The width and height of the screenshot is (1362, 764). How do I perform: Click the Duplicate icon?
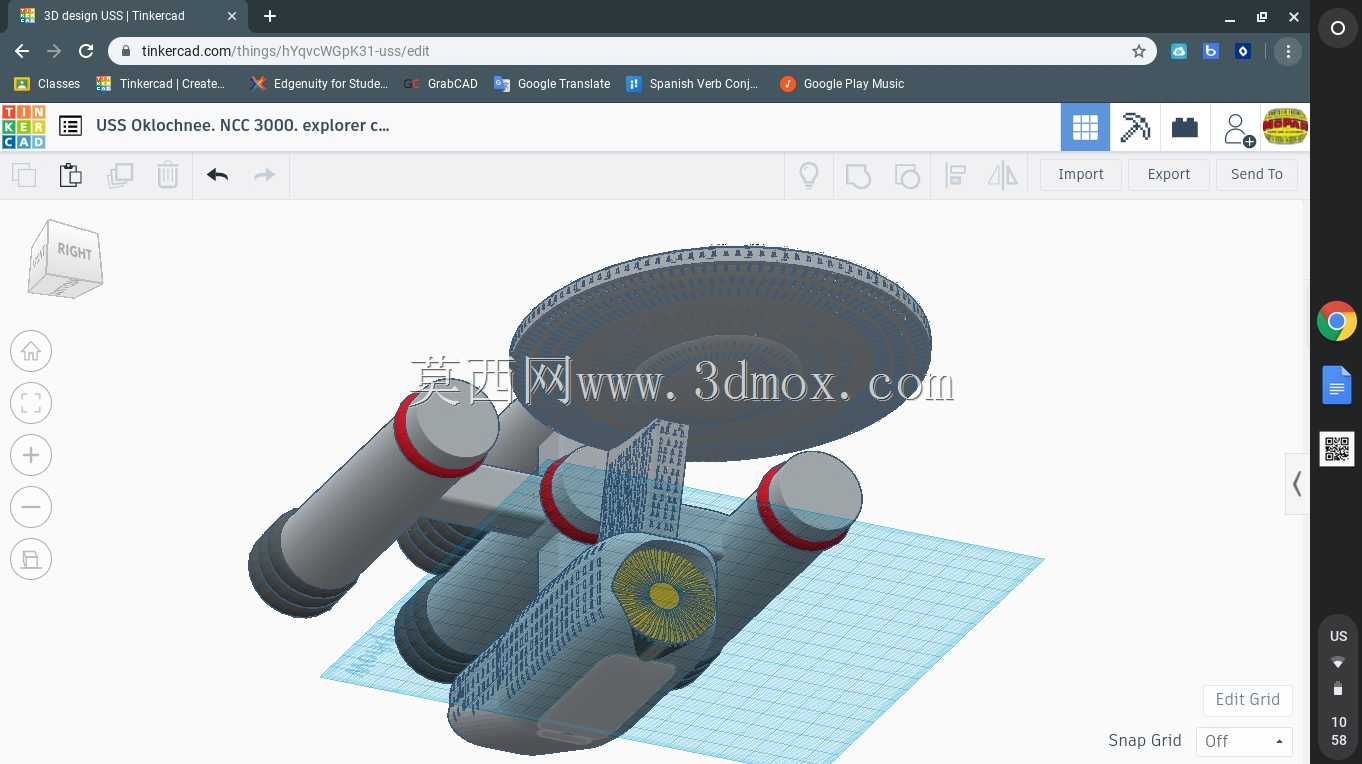pyautogui.click(x=120, y=175)
